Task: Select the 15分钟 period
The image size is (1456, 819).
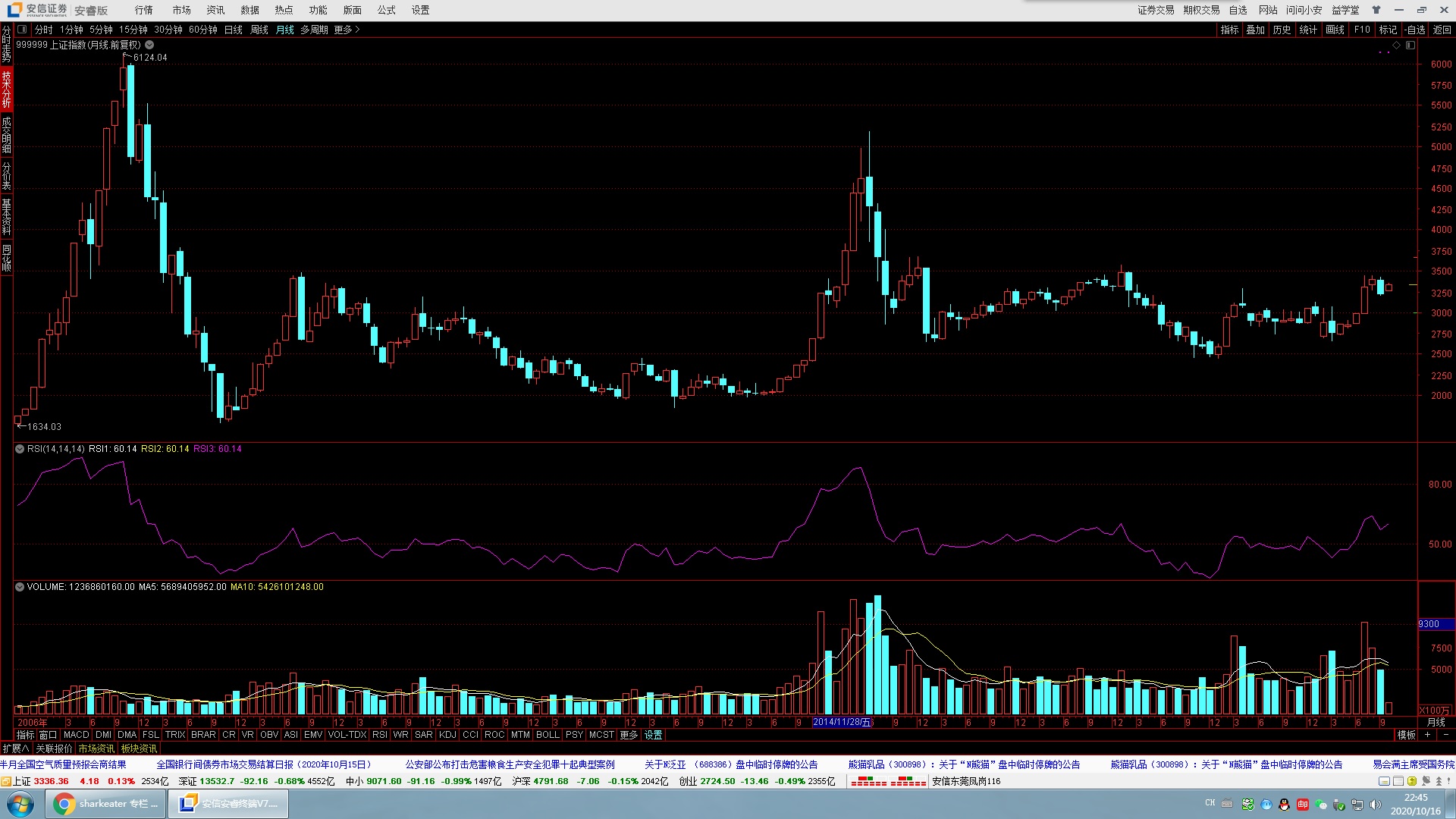Action: click(x=133, y=30)
